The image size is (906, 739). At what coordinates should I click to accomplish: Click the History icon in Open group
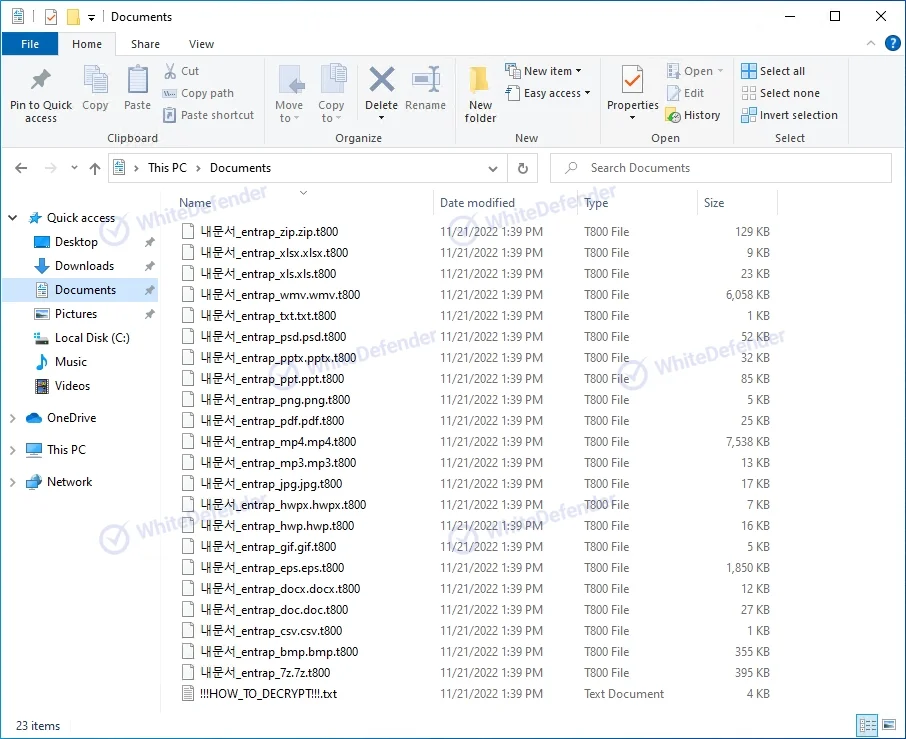pyautogui.click(x=692, y=115)
